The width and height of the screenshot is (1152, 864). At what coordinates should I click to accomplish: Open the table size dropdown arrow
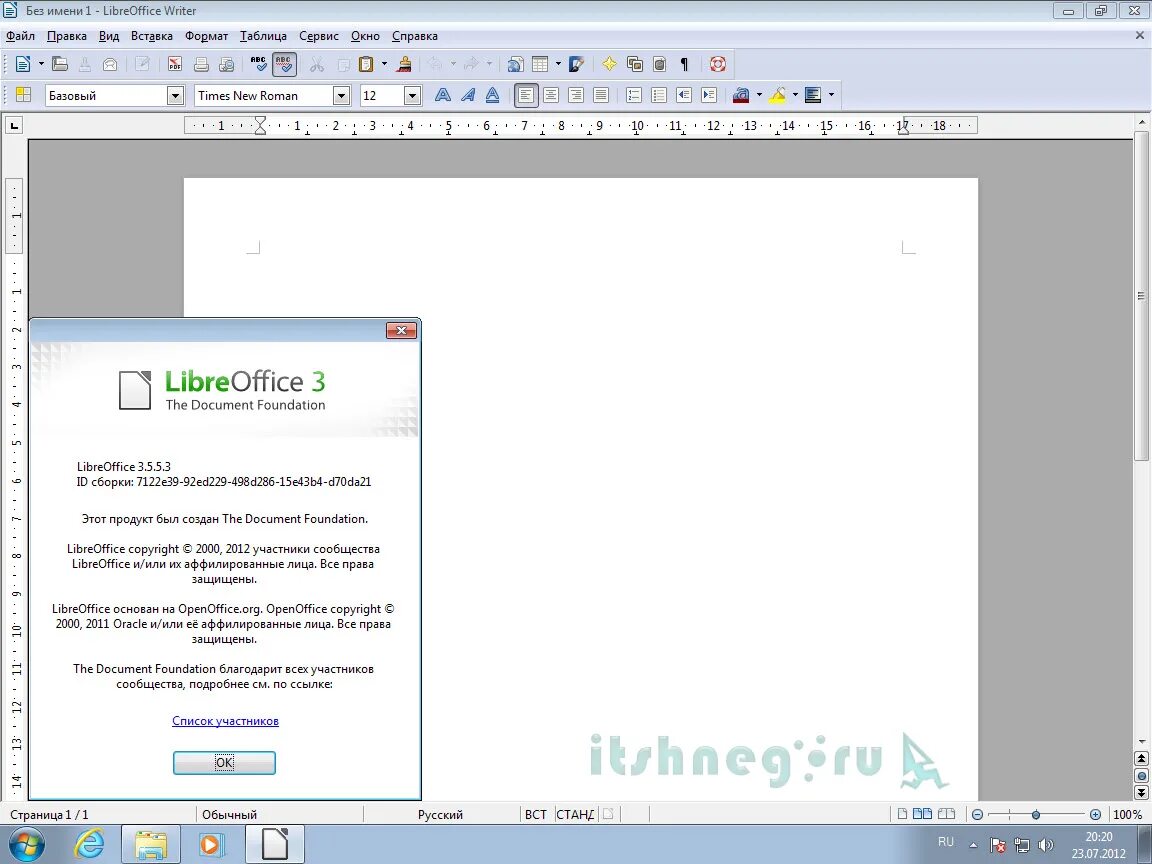[x=558, y=64]
